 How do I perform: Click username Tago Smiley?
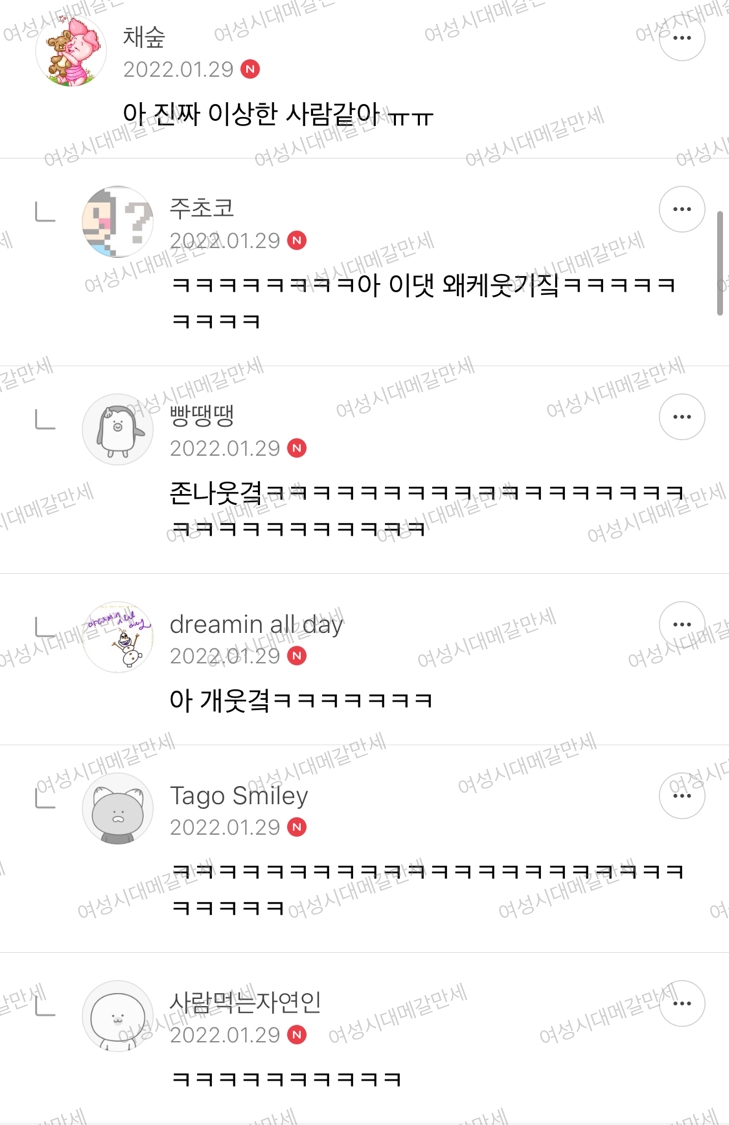click(239, 796)
